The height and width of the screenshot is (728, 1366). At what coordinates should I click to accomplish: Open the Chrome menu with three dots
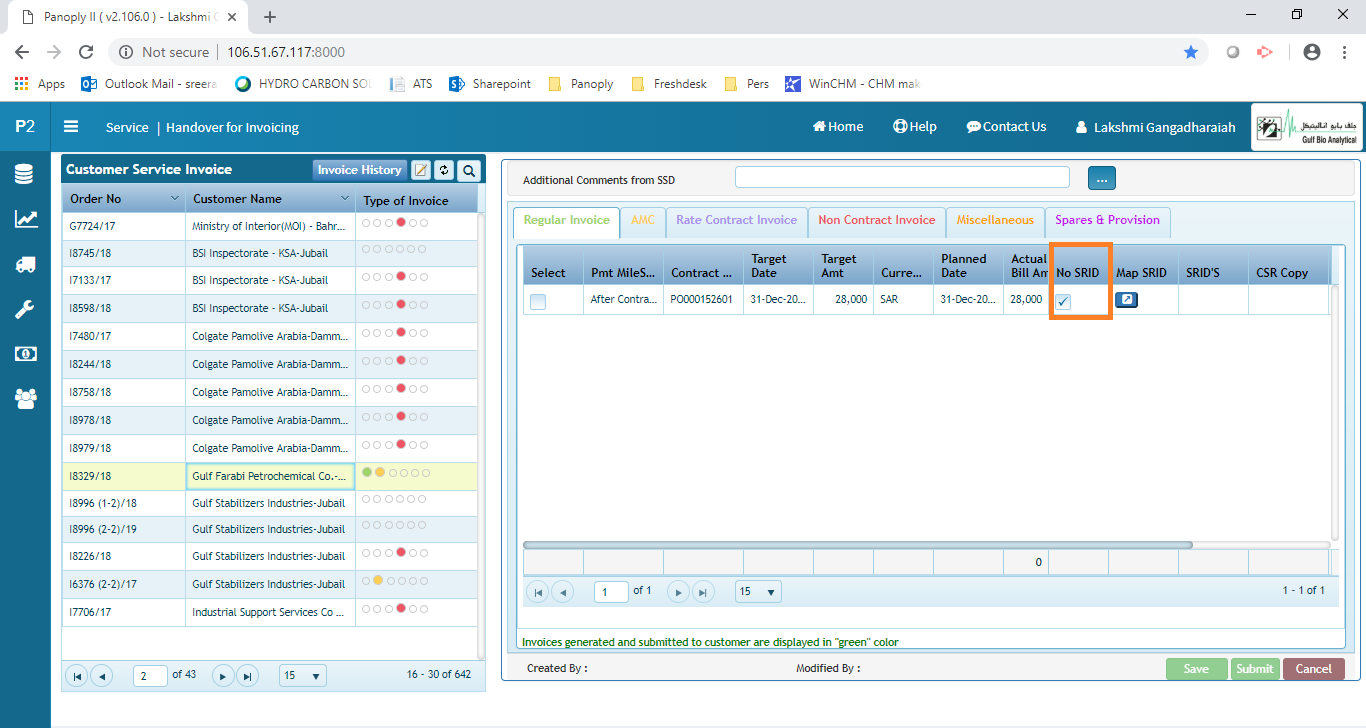(1343, 52)
